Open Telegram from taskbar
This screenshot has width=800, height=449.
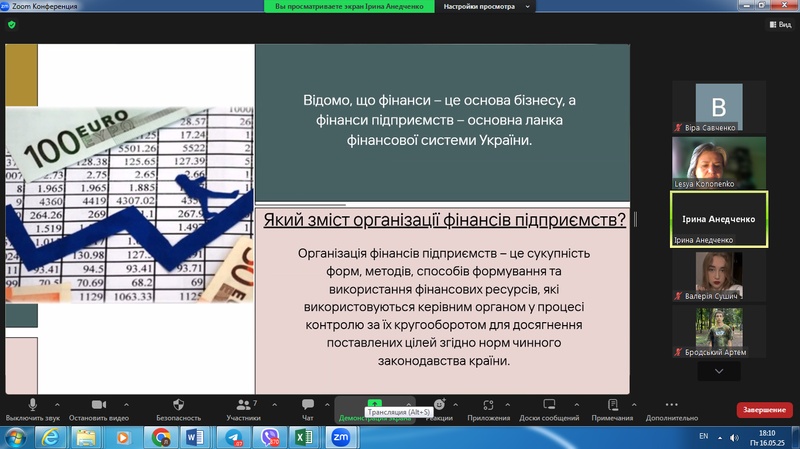pyautogui.click(x=234, y=438)
